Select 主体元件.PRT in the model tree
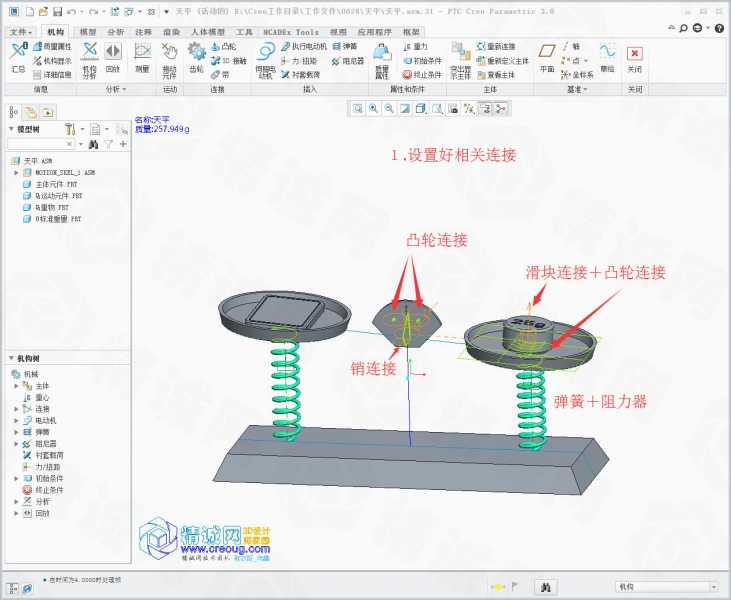Viewport: 731px width, 600px height. pyautogui.click(x=50, y=184)
